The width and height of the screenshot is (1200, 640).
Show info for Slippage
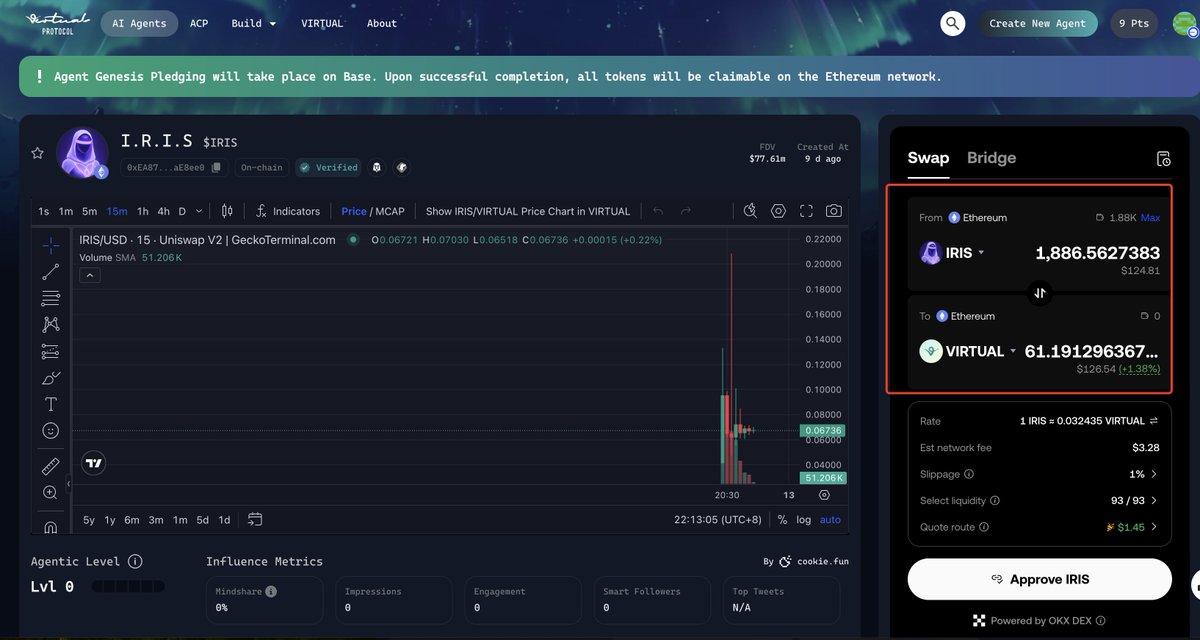969,474
